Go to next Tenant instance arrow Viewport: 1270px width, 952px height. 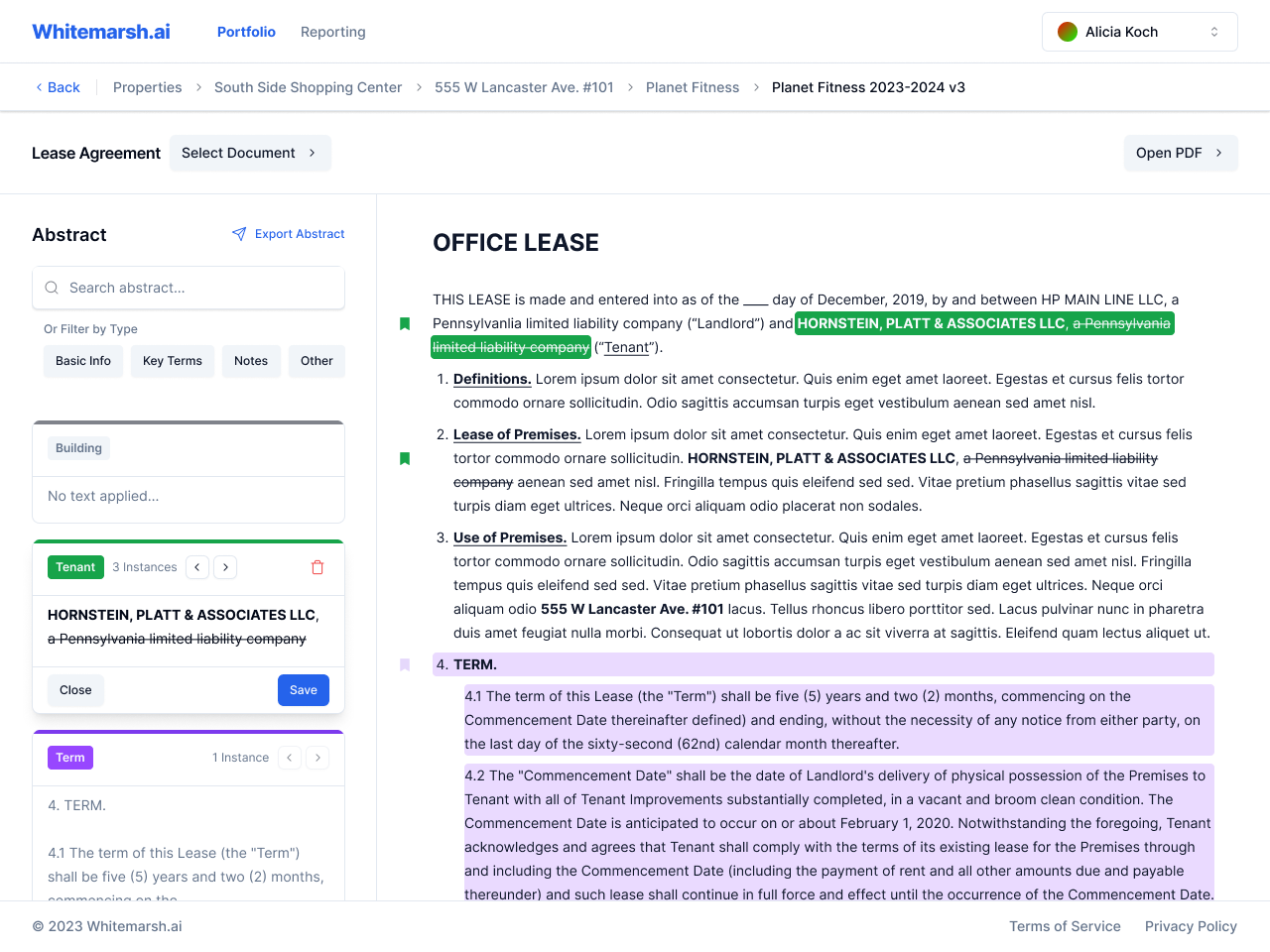[226, 567]
